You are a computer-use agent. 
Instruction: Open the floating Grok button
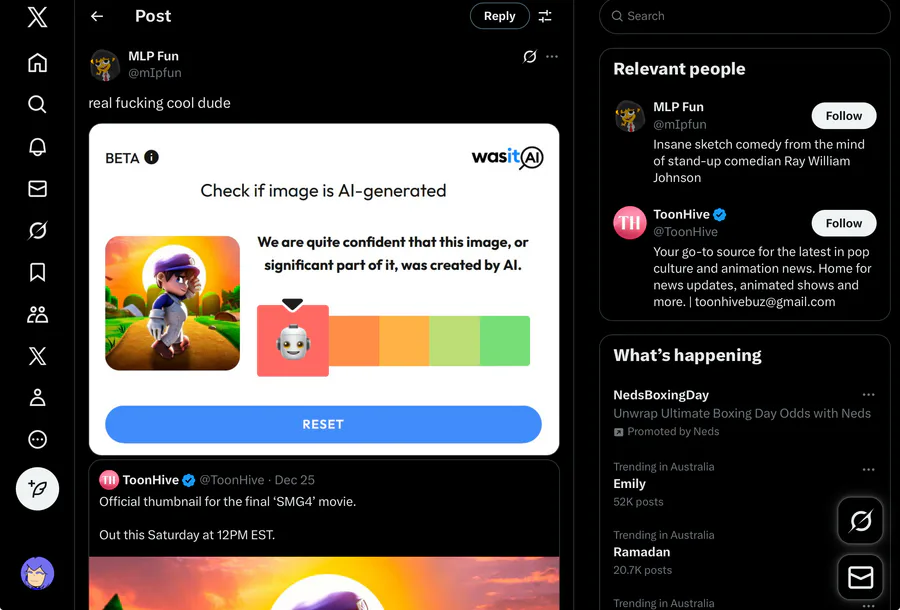[860, 520]
